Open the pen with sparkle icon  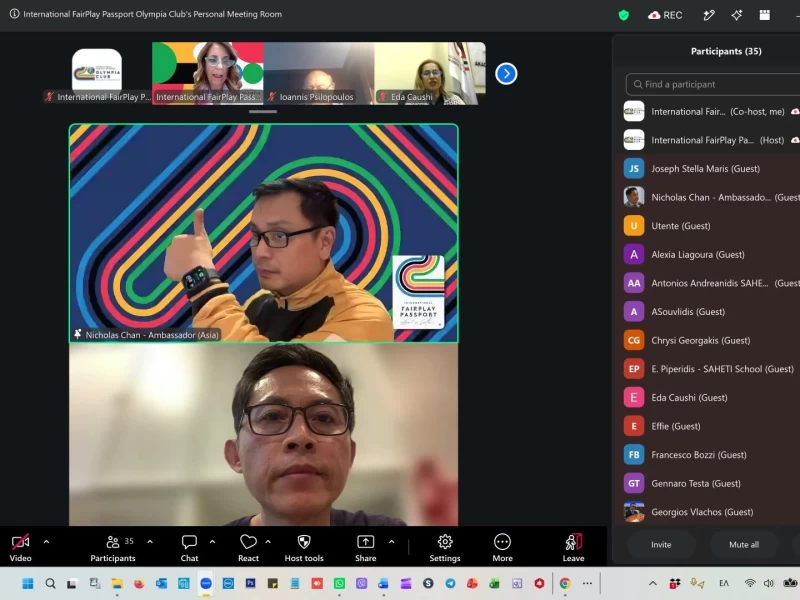(x=709, y=15)
